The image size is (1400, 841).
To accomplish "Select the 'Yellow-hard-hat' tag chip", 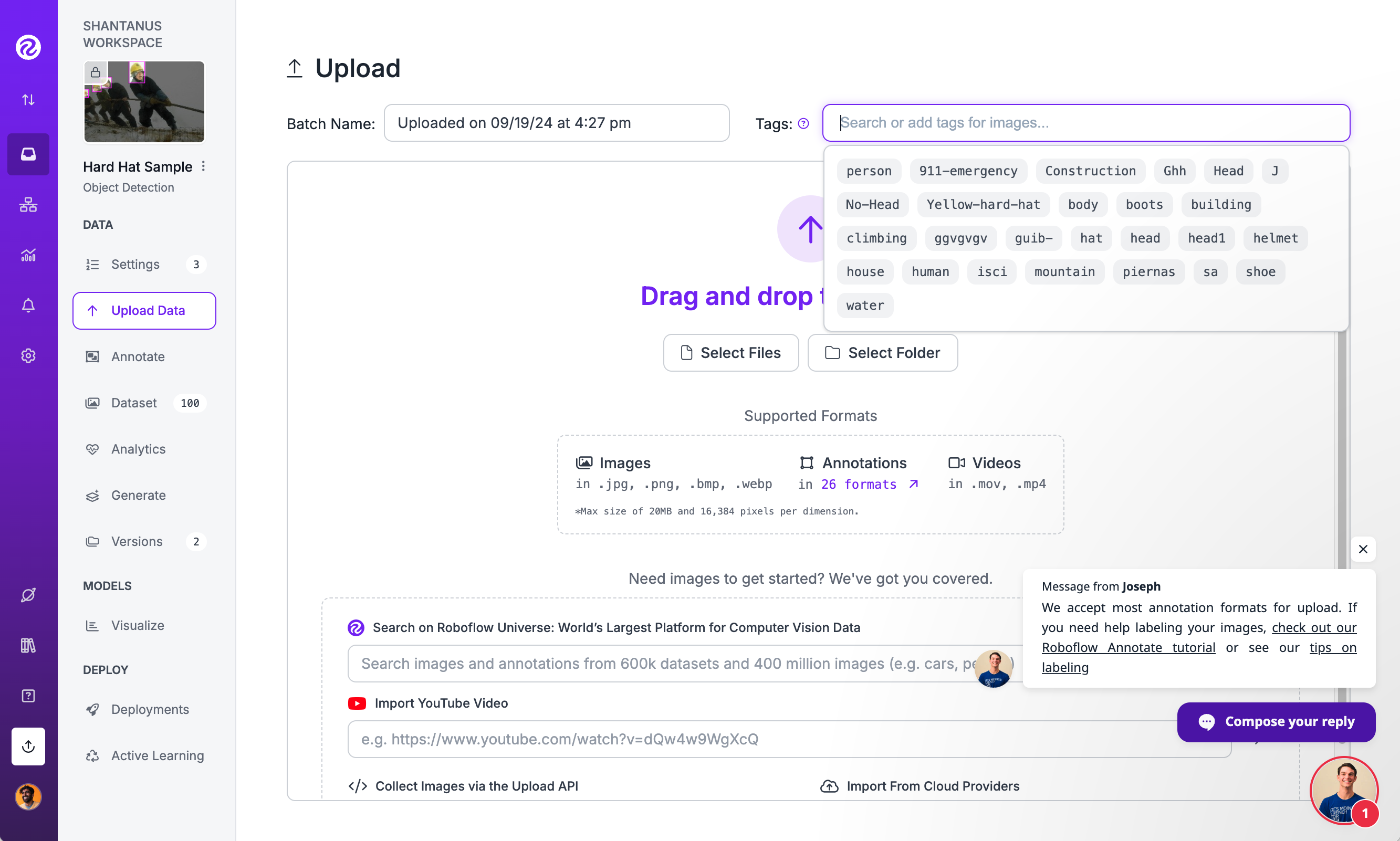I will 983,205.
